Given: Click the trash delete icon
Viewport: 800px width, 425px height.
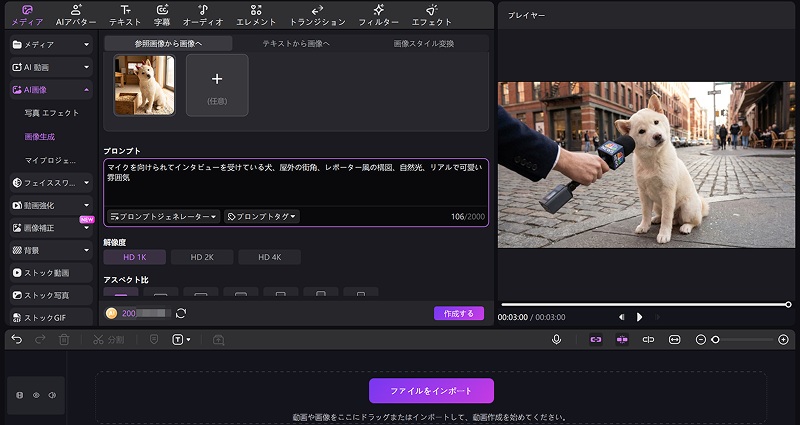Looking at the screenshot, I should [x=64, y=339].
